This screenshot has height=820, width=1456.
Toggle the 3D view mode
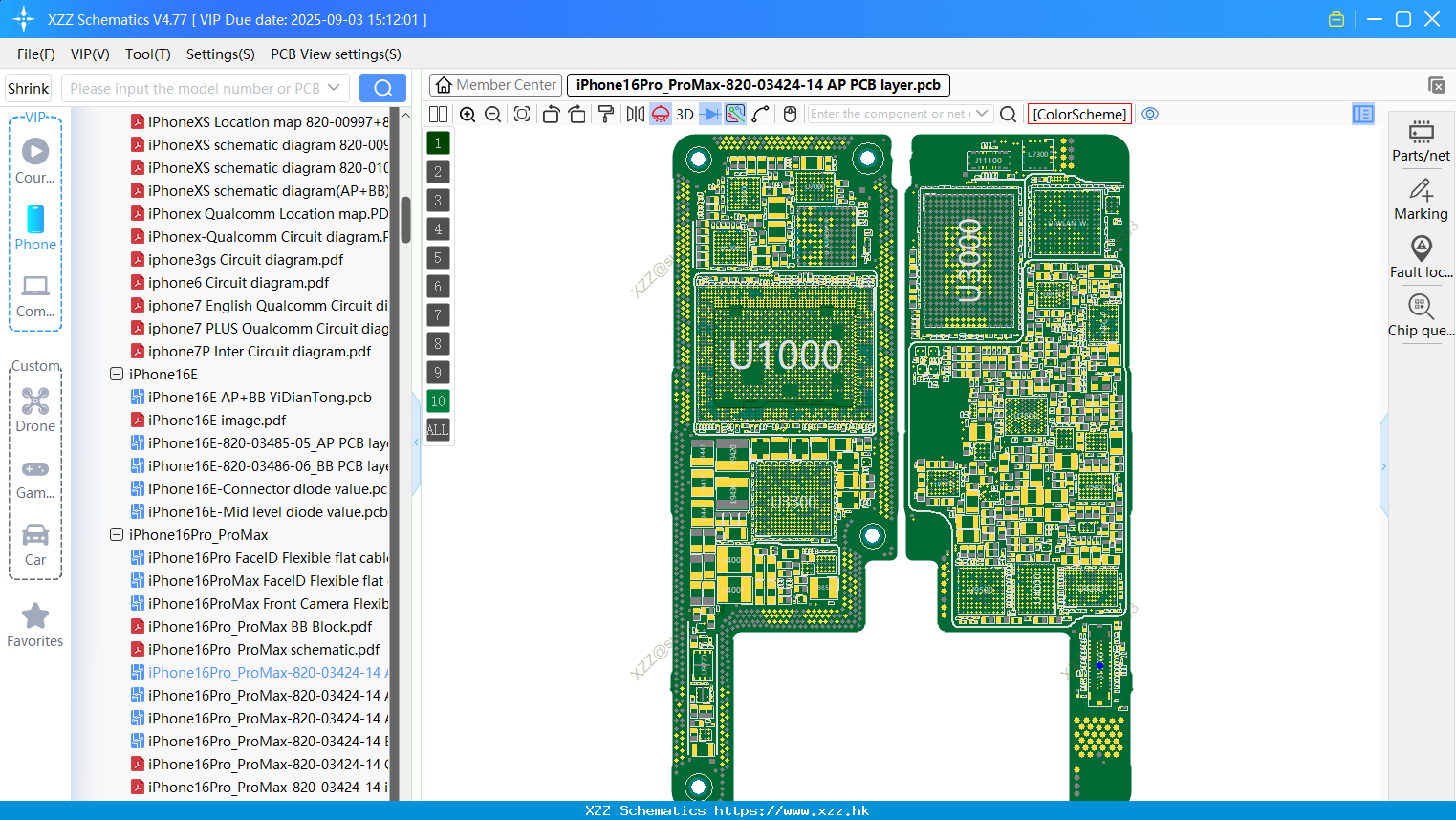(x=685, y=115)
